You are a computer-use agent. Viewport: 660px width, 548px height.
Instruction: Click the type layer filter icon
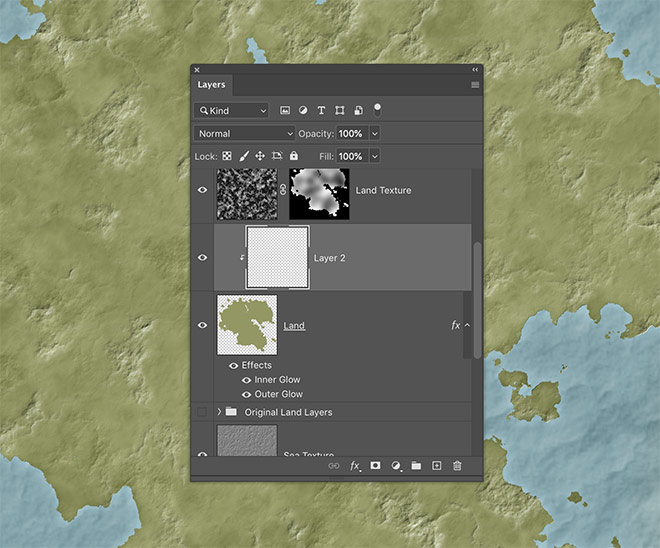321,110
